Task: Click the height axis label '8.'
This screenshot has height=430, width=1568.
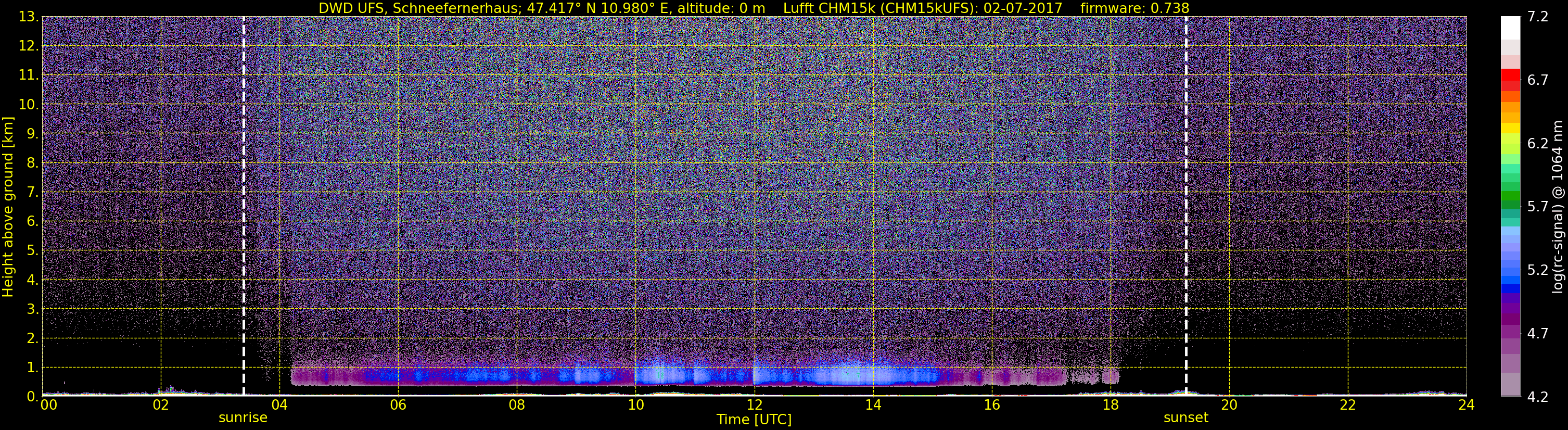Action: [32, 162]
